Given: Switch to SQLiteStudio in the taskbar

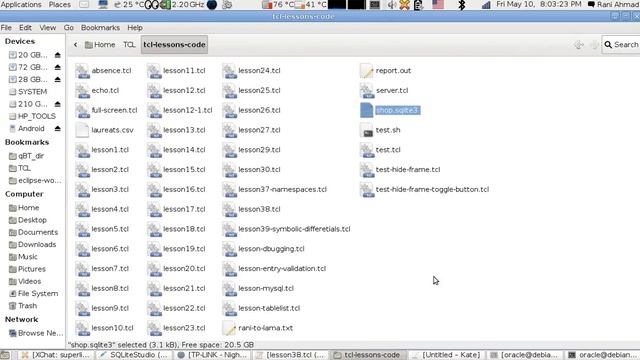Looking at the screenshot, I should pos(133,355).
